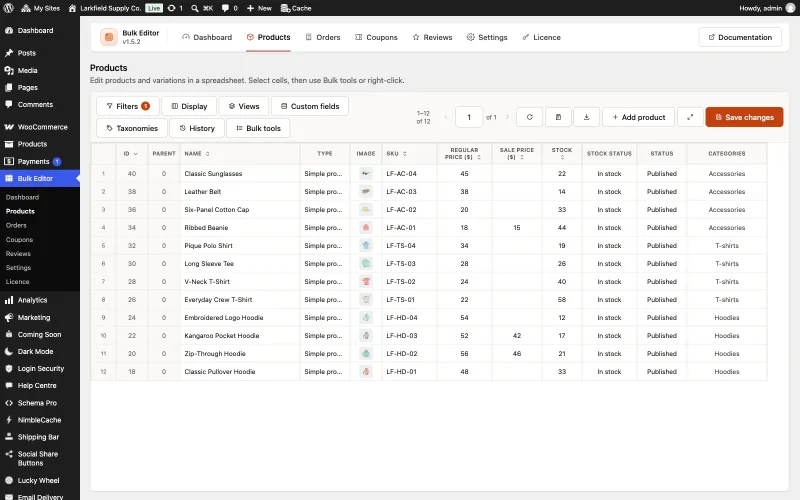Go to next page arrow
This screenshot has height=500, width=800.
pyautogui.click(x=507, y=117)
